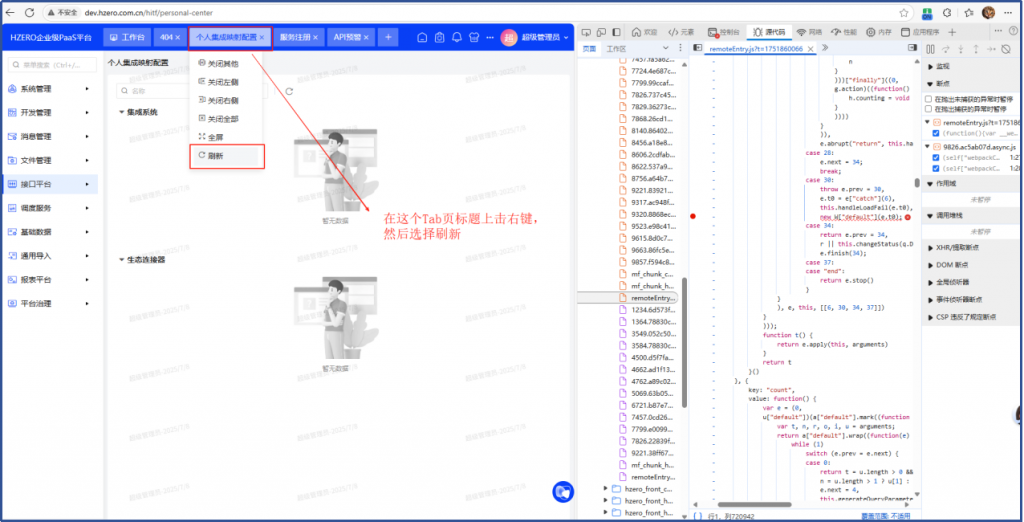Screen dimensions: 1024x522
Task: Choose 关闭全部 in the context menu
Action: [224, 118]
